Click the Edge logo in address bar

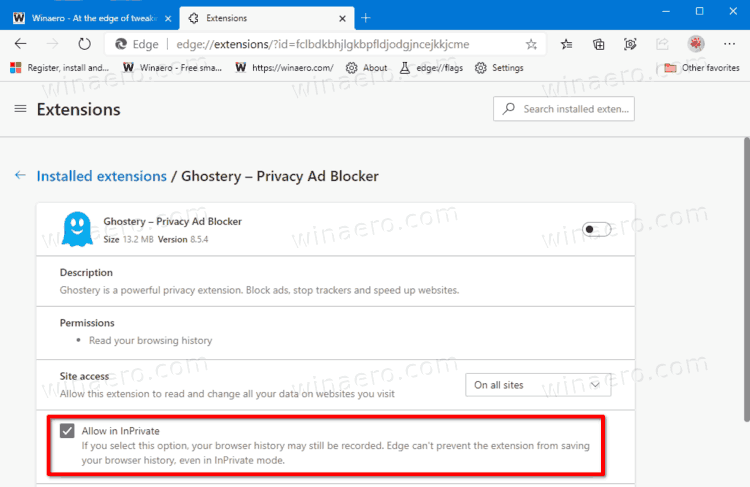pos(121,44)
